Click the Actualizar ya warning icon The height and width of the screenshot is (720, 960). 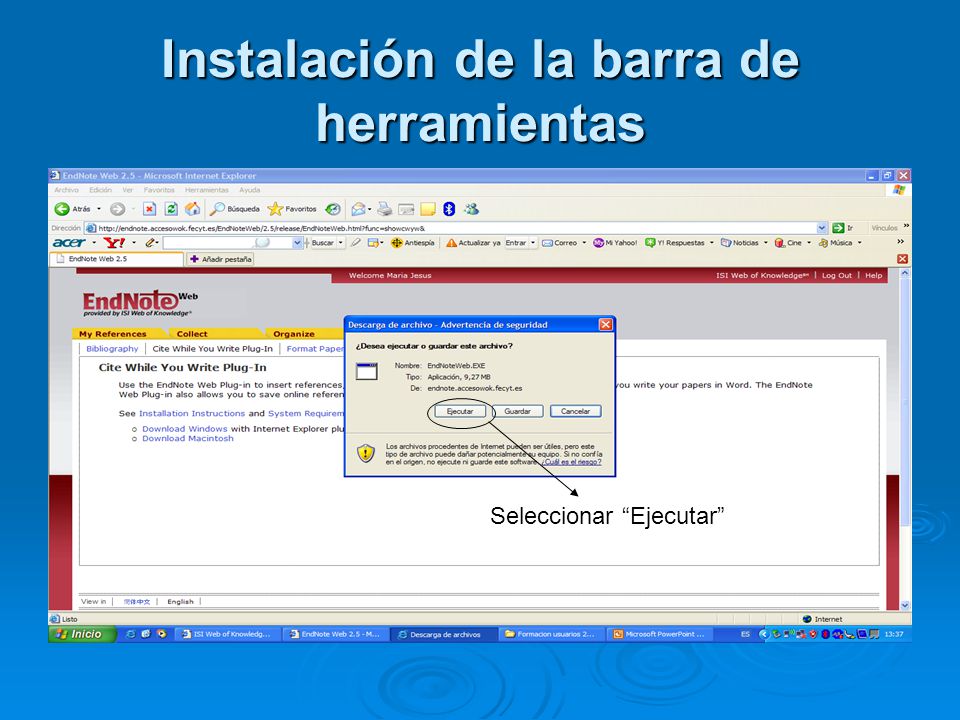point(451,243)
